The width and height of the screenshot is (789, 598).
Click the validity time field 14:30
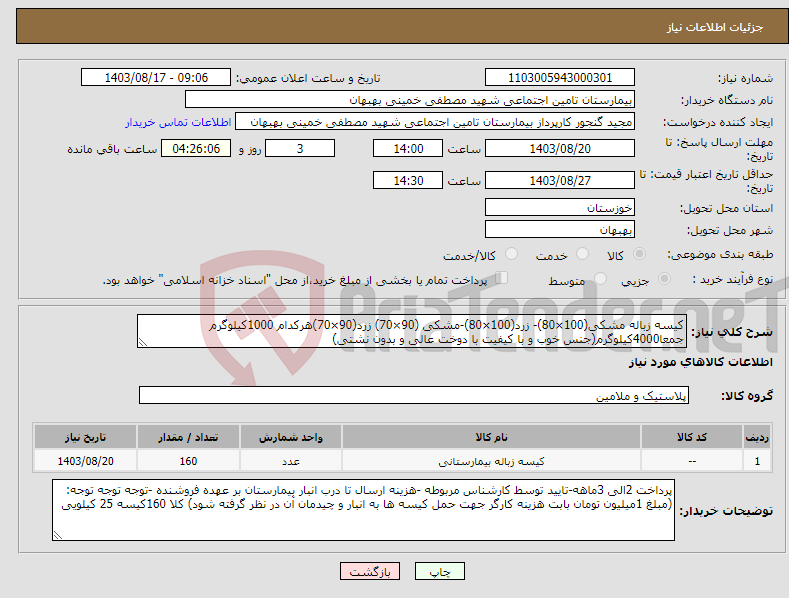pos(408,180)
